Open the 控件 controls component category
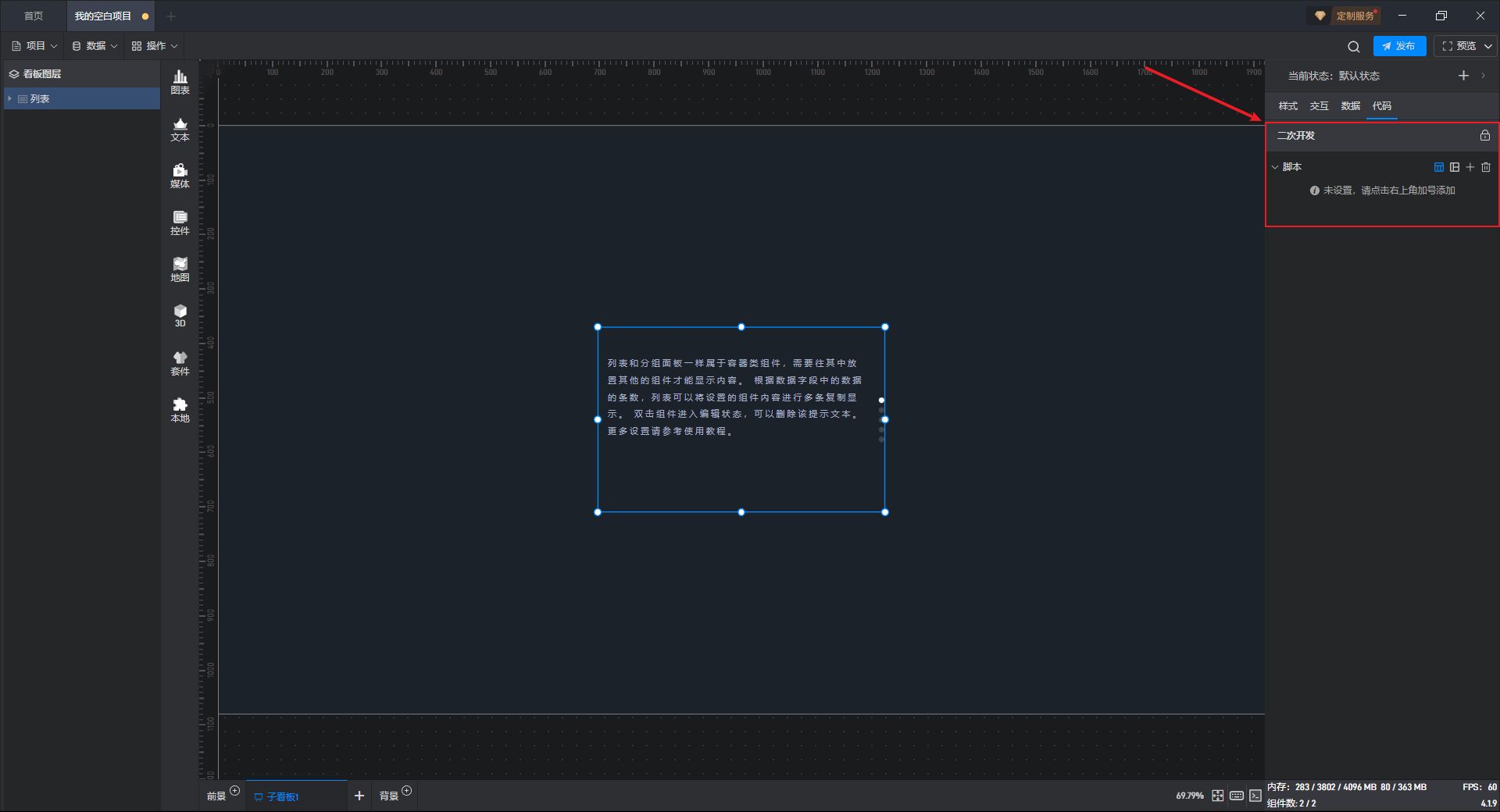 pos(180,223)
